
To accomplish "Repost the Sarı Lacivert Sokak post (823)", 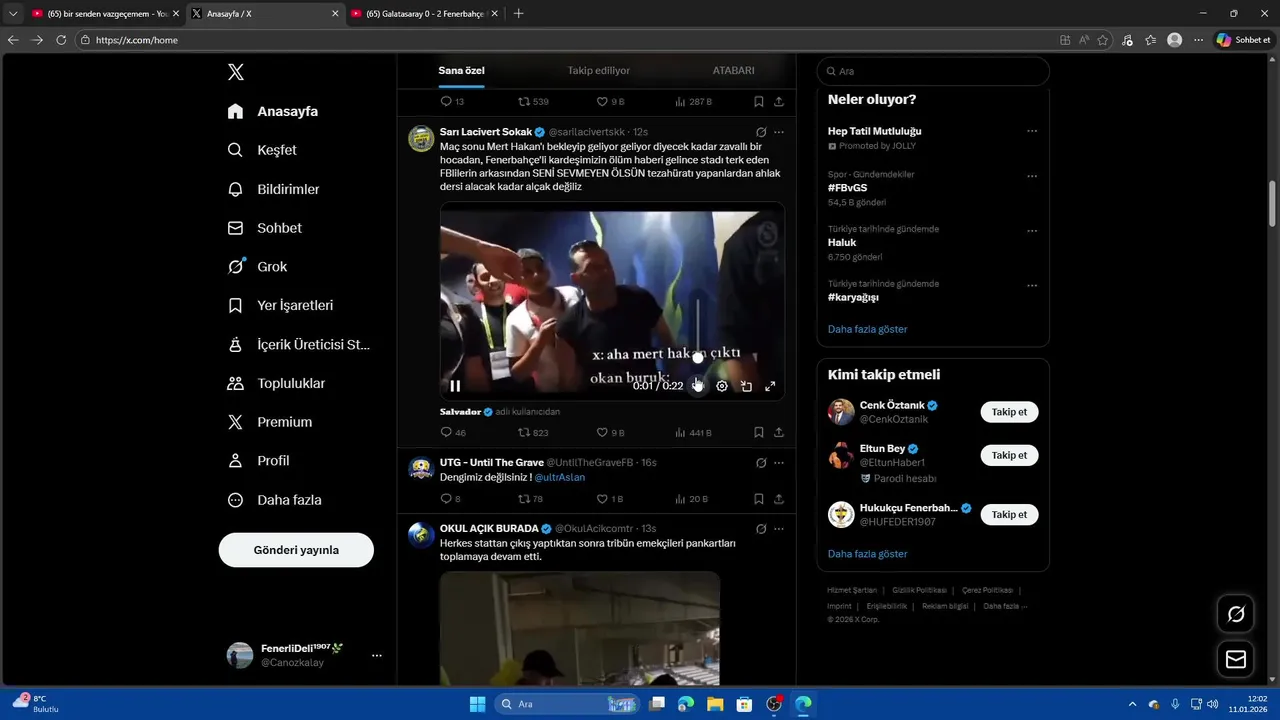I will [x=533, y=432].
